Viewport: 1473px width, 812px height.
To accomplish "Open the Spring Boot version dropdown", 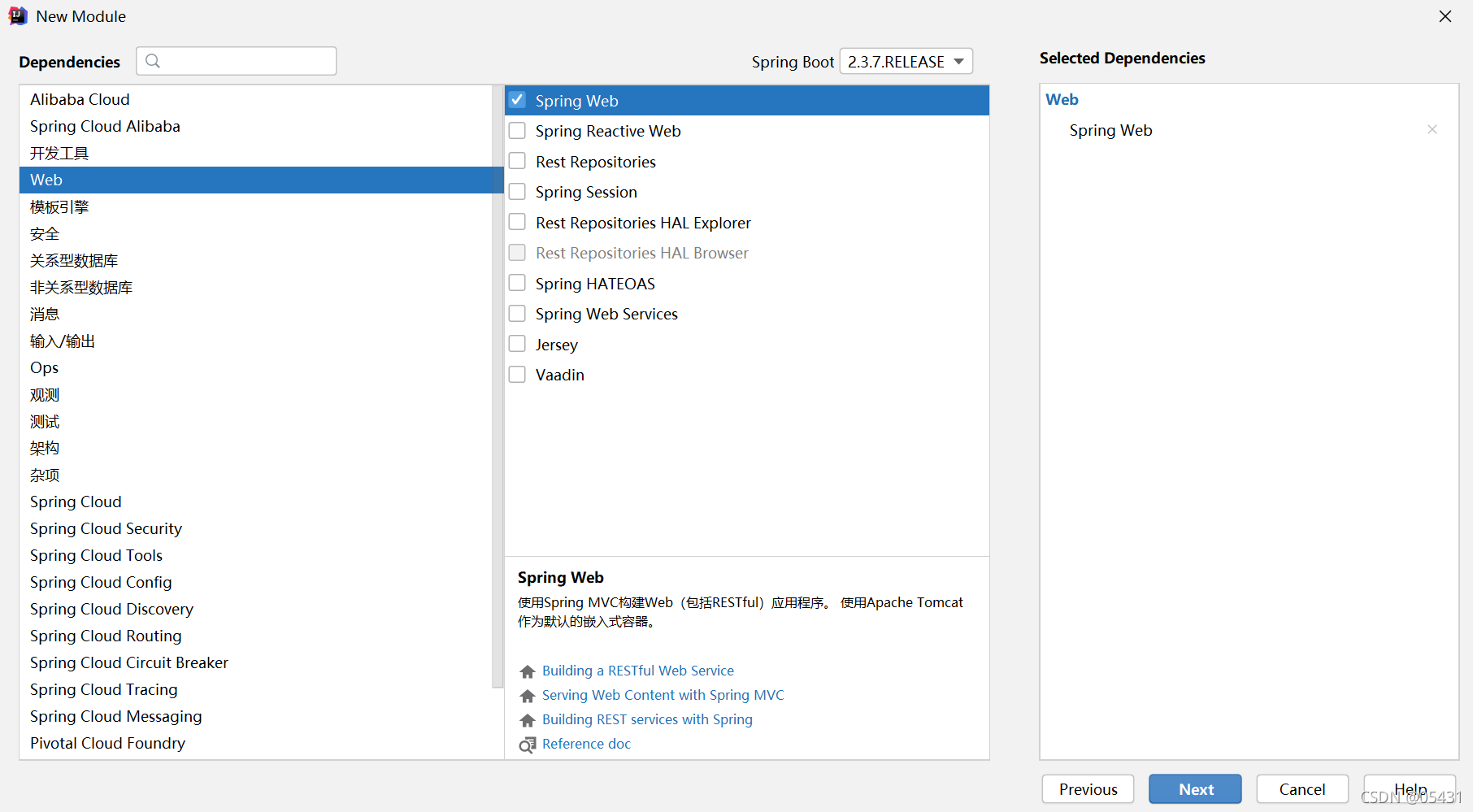I will pos(906,62).
